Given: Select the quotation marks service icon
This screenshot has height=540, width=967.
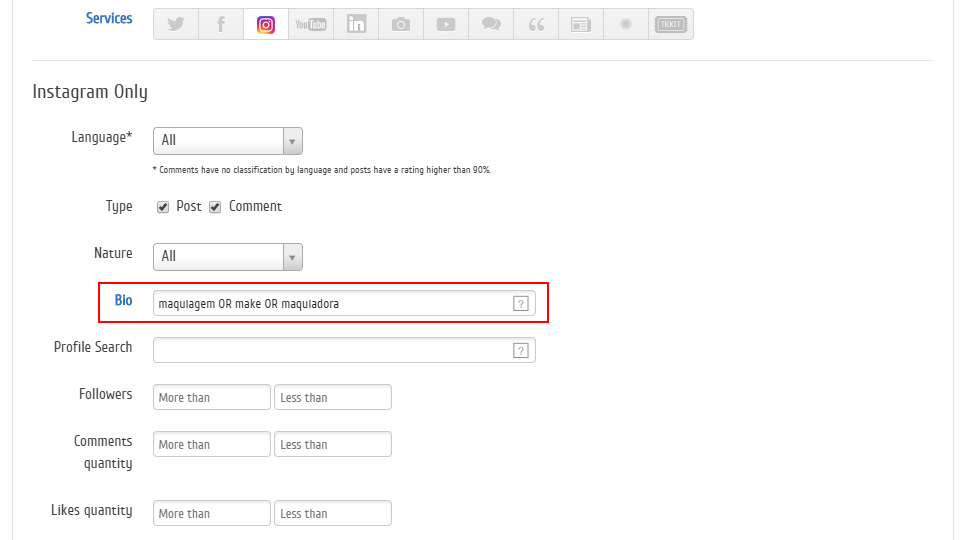Looking at the screenshot, I should [x=536, y=25].
